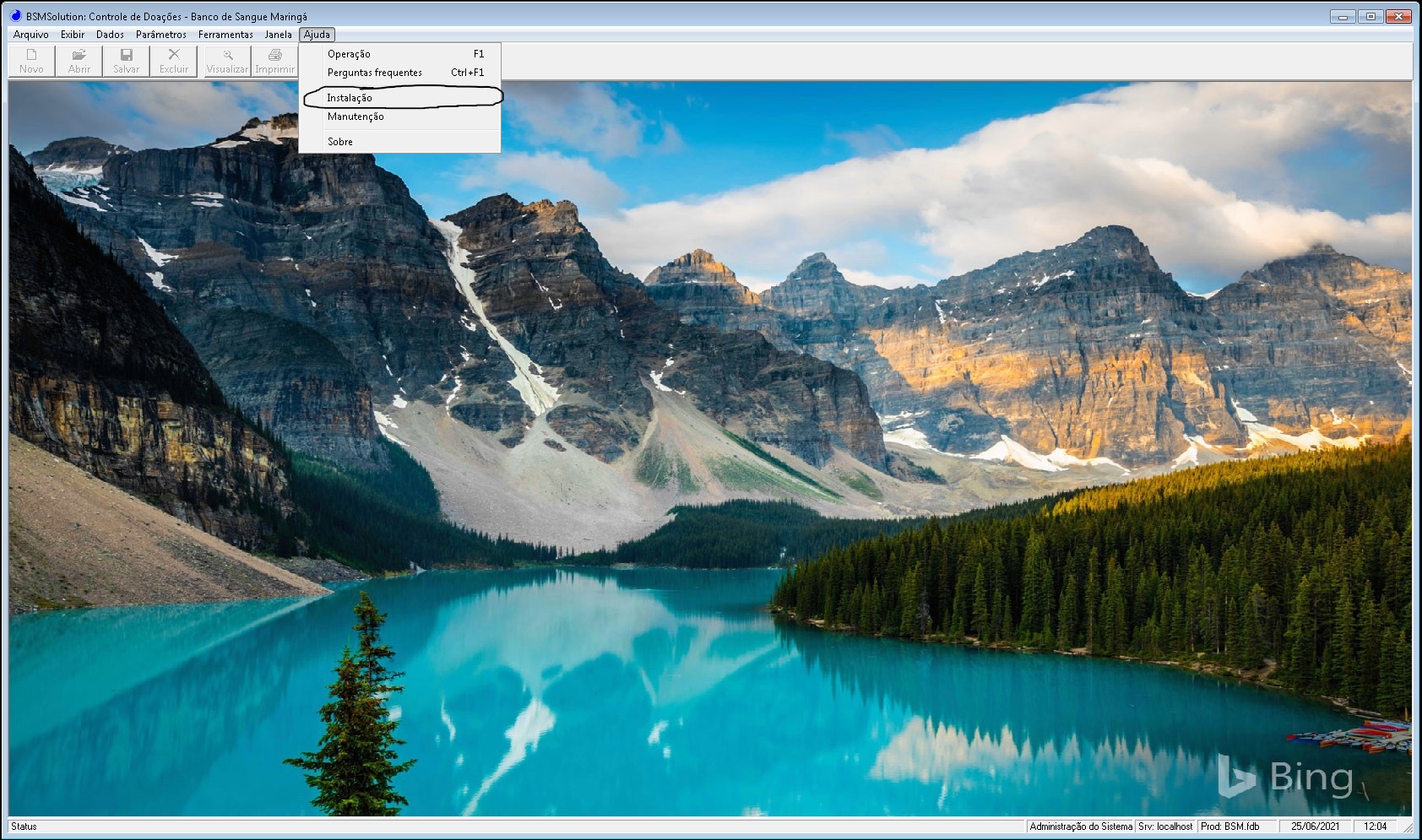
Task: Click the Administração do Sistema status panel
Action: tap(1080, 826)
